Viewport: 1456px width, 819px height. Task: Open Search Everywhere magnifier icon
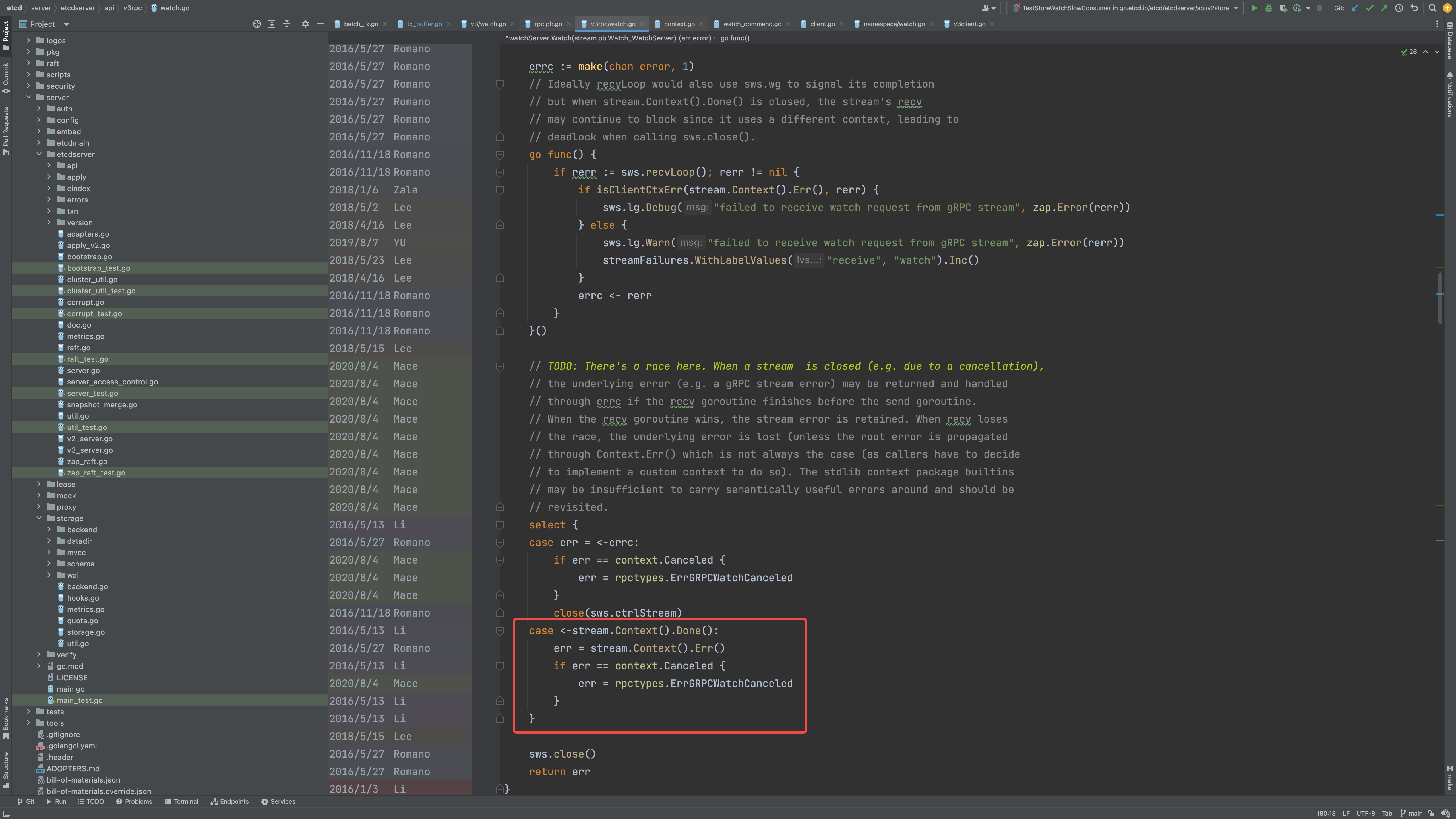[x=1432, y=8]
